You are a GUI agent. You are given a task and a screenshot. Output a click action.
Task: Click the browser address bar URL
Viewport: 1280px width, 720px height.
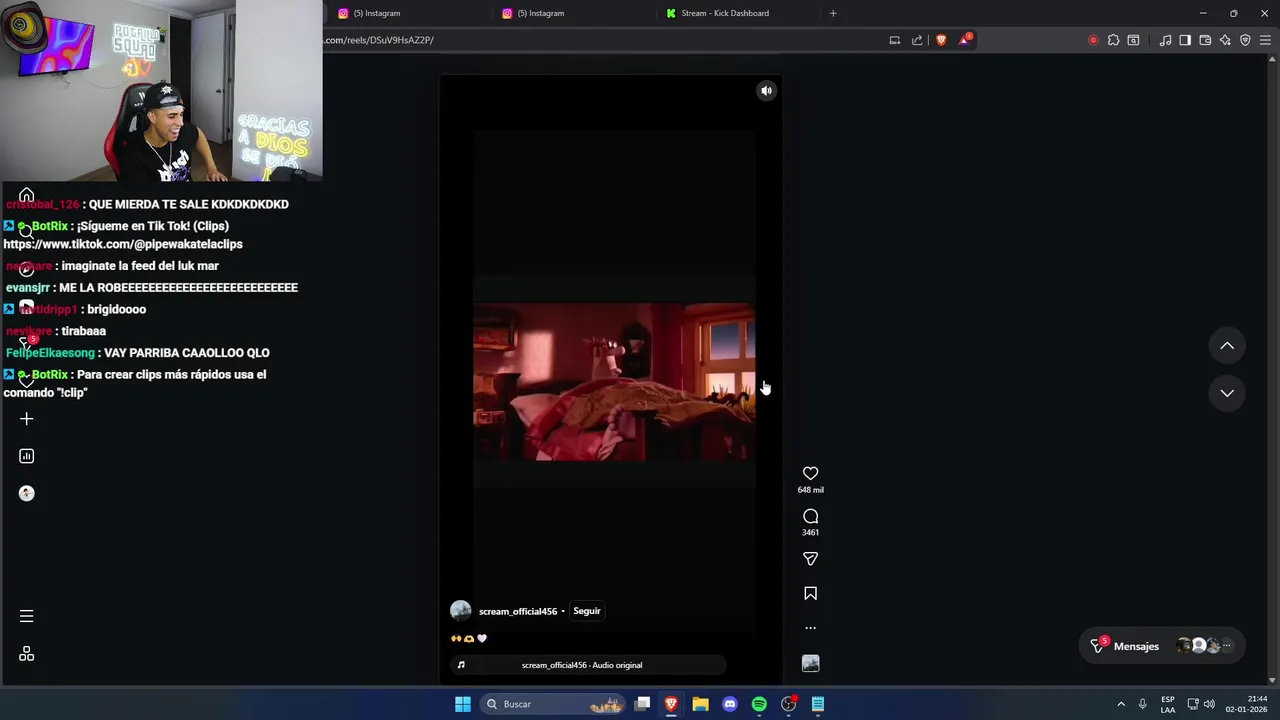tap(378, 40)
